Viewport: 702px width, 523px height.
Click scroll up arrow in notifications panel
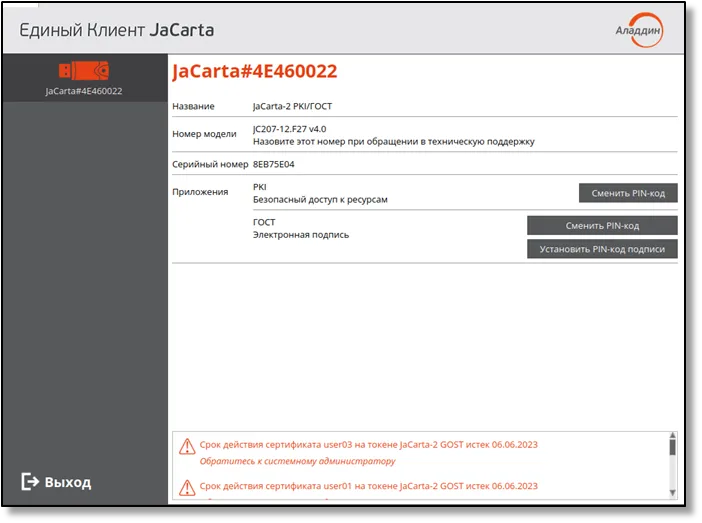(x=672, y=435)
